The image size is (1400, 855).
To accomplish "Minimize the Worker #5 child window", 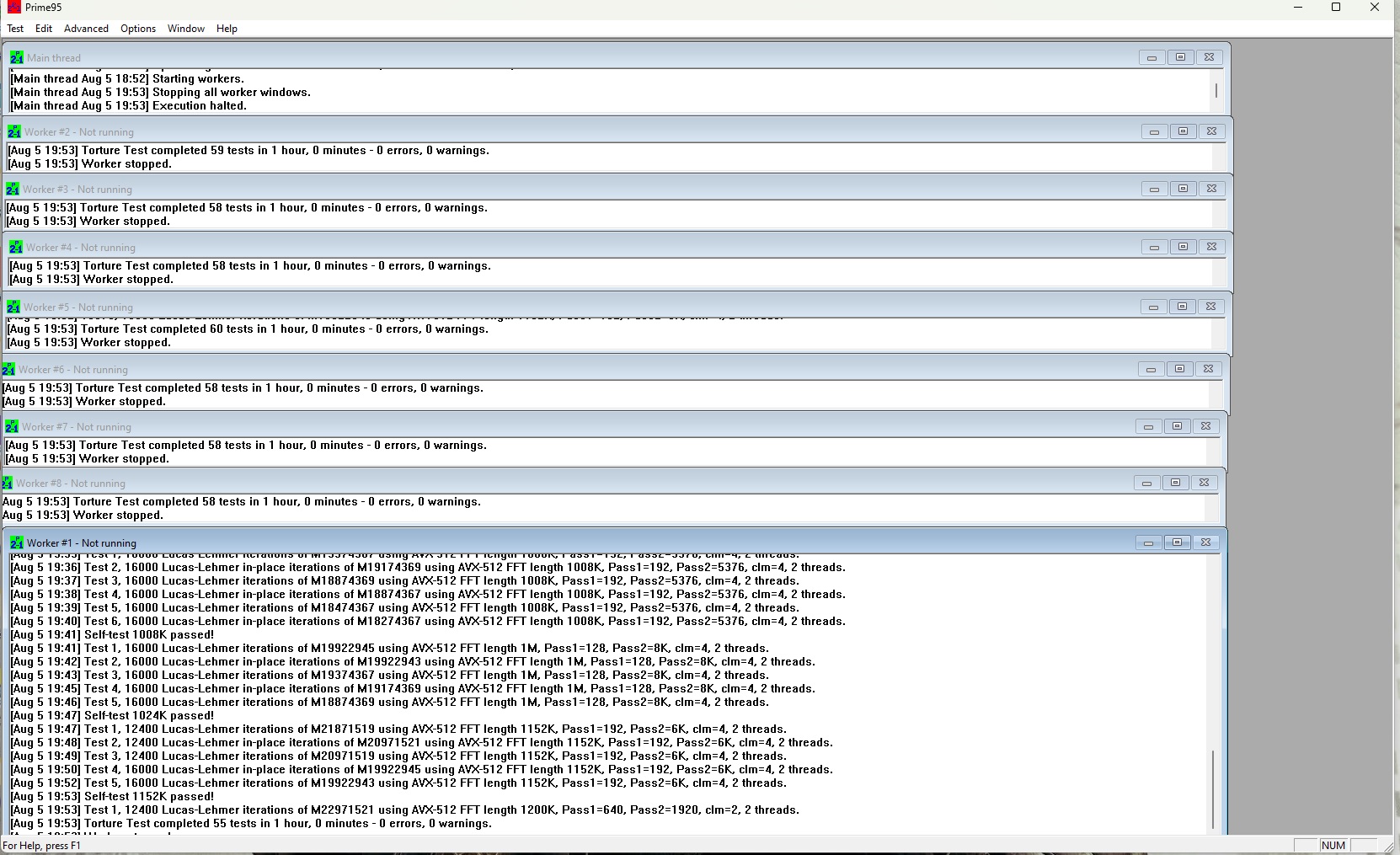I will pos(1153,307).
